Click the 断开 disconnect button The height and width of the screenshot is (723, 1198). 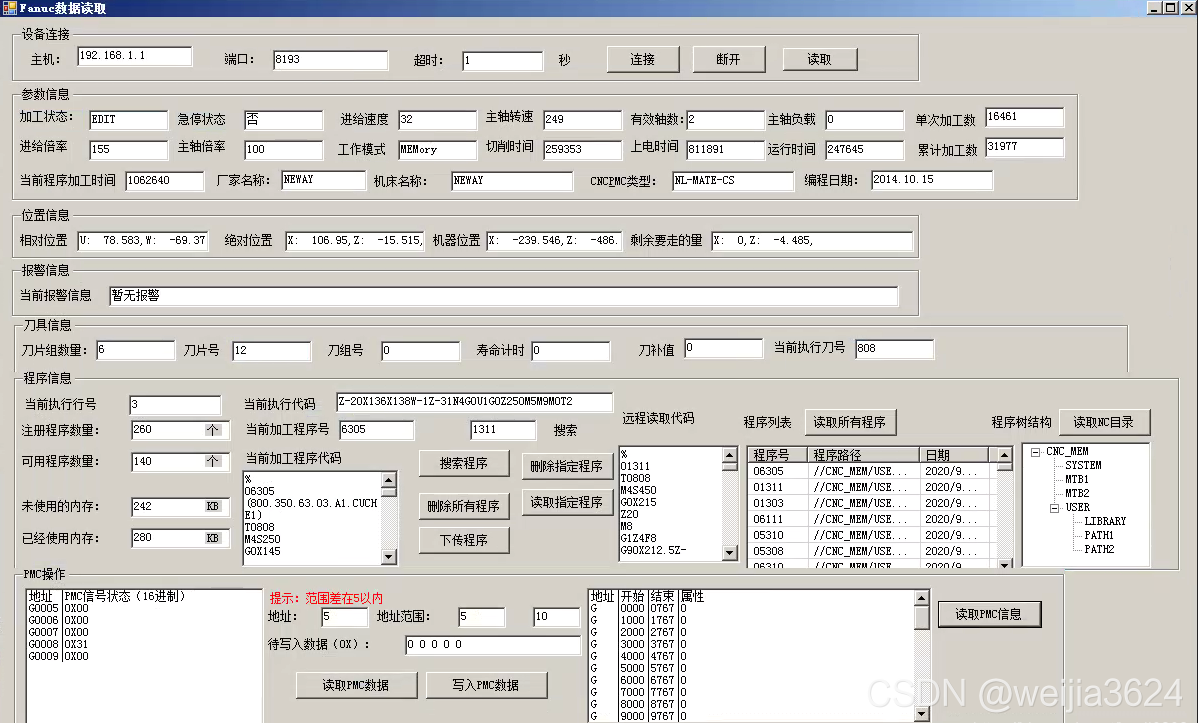tap(729, 60)
